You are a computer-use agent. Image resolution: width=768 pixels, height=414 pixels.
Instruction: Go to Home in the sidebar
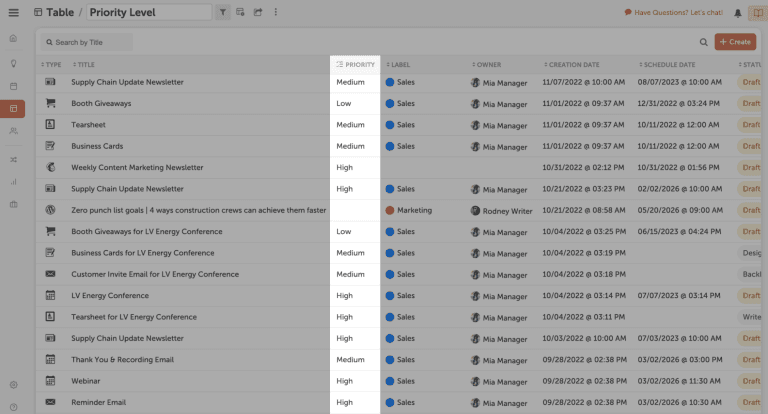[13, 38]
